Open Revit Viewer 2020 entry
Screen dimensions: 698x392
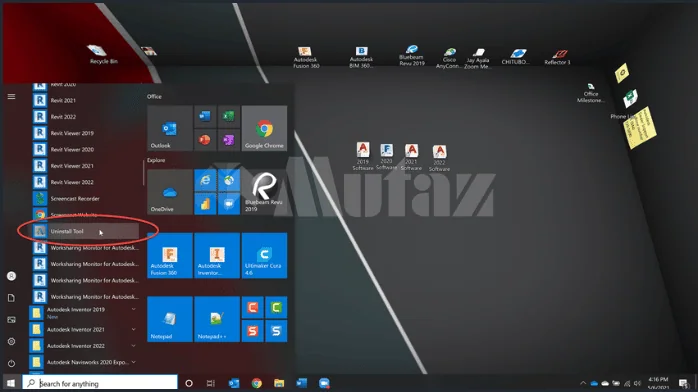tap(85, 150)
